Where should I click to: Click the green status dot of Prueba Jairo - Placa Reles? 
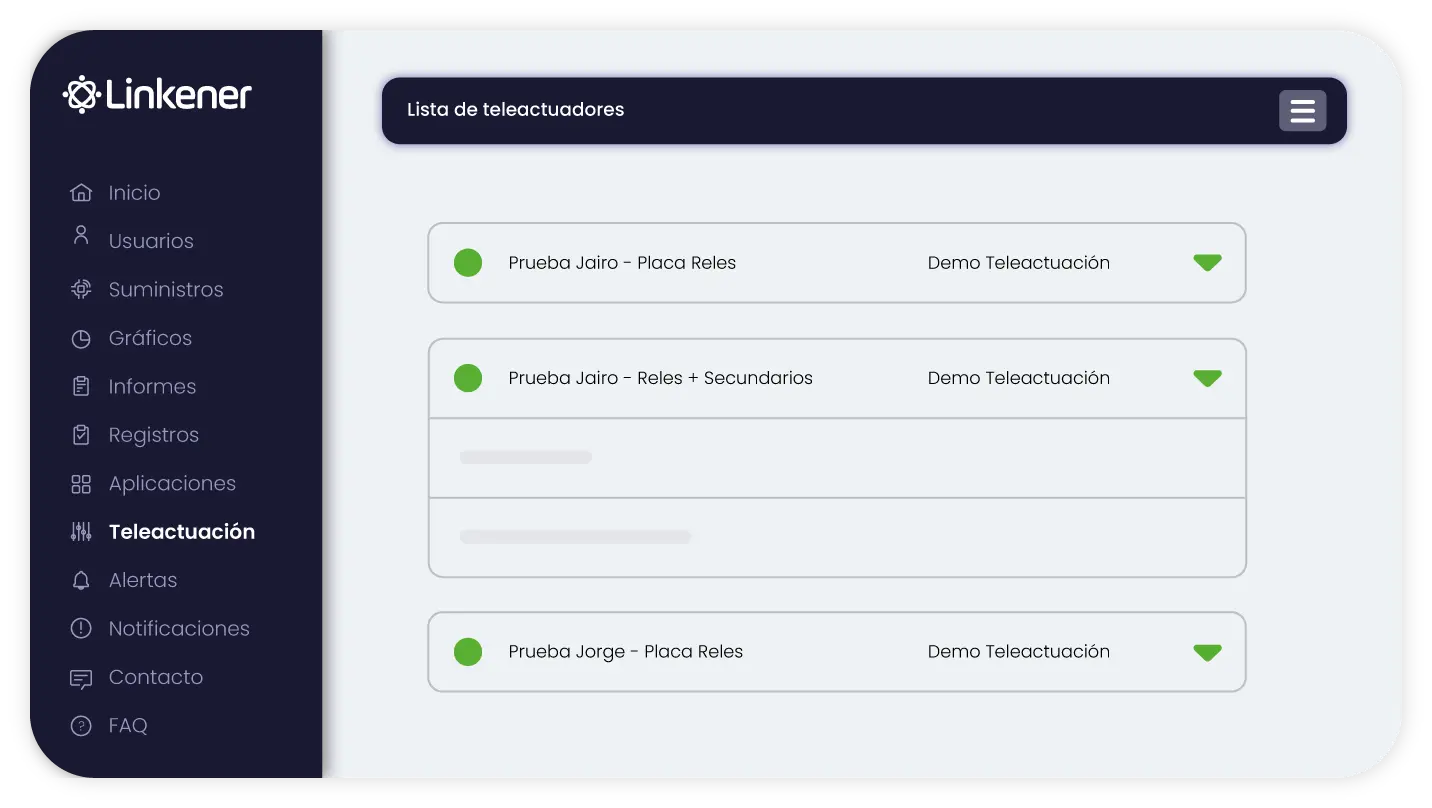[x=468, y=263]
